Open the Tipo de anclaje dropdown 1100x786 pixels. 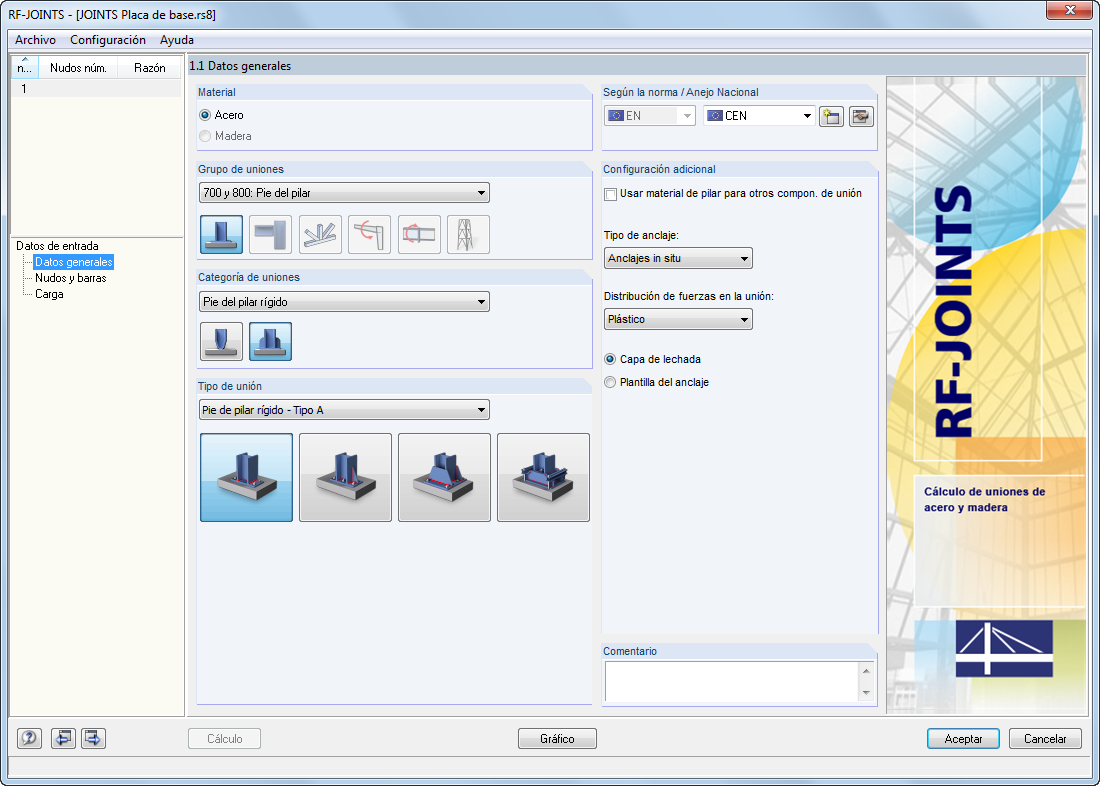[678, 258]
